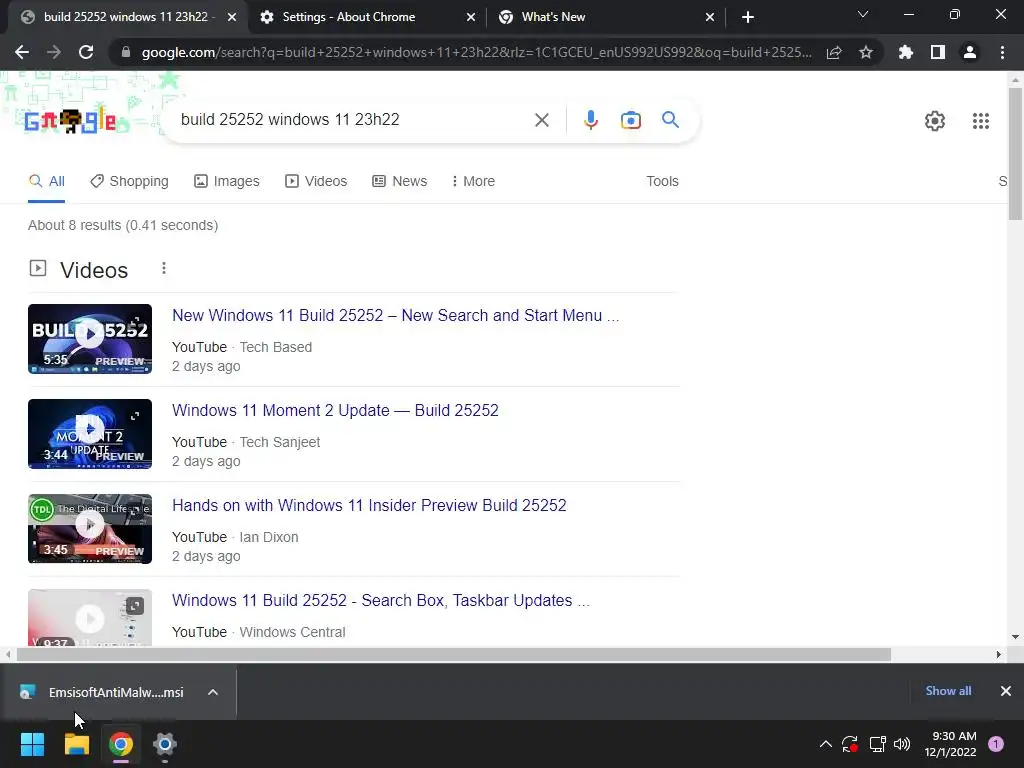This screenshot has height=768, width=1024.
Task: Open Videos section options menu
Action: click(x=164, y=268)
